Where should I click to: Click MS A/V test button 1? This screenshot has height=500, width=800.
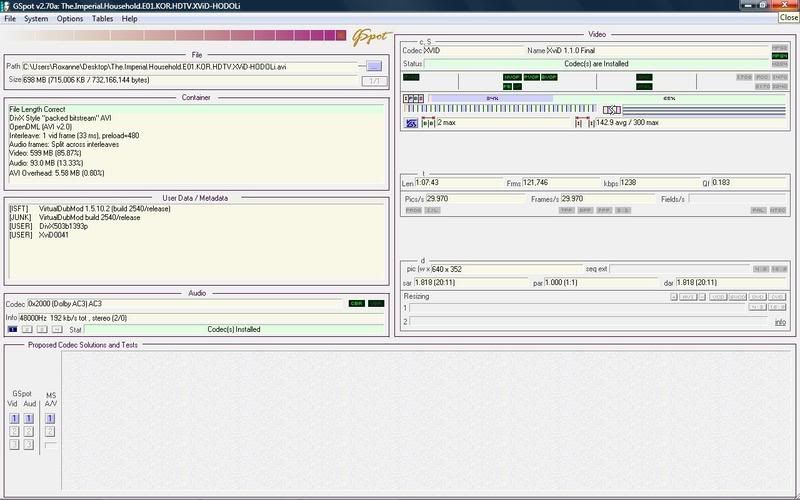(49, 418)
